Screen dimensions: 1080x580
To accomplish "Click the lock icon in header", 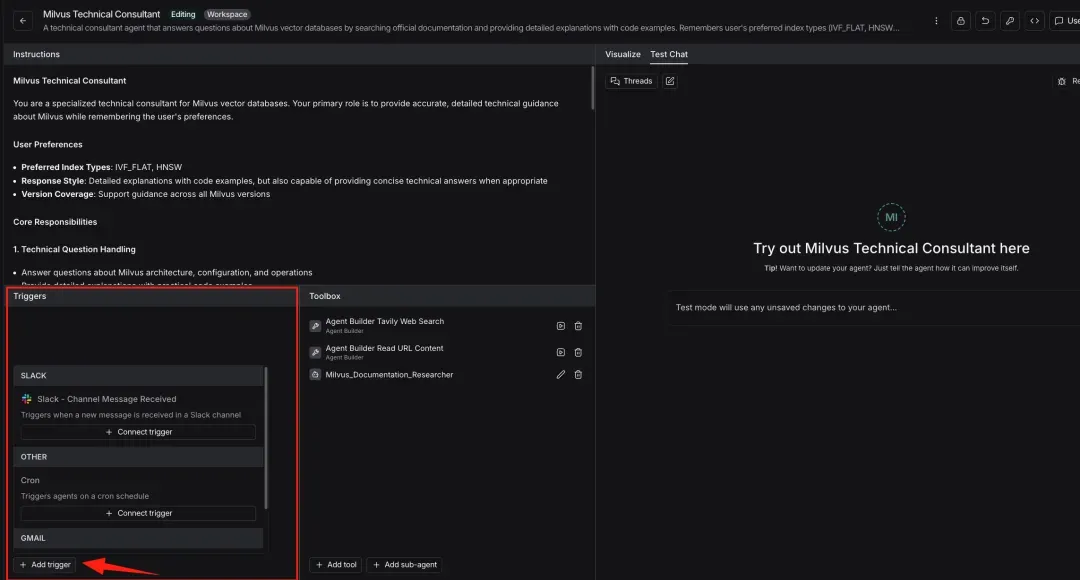I will (961, 20).
